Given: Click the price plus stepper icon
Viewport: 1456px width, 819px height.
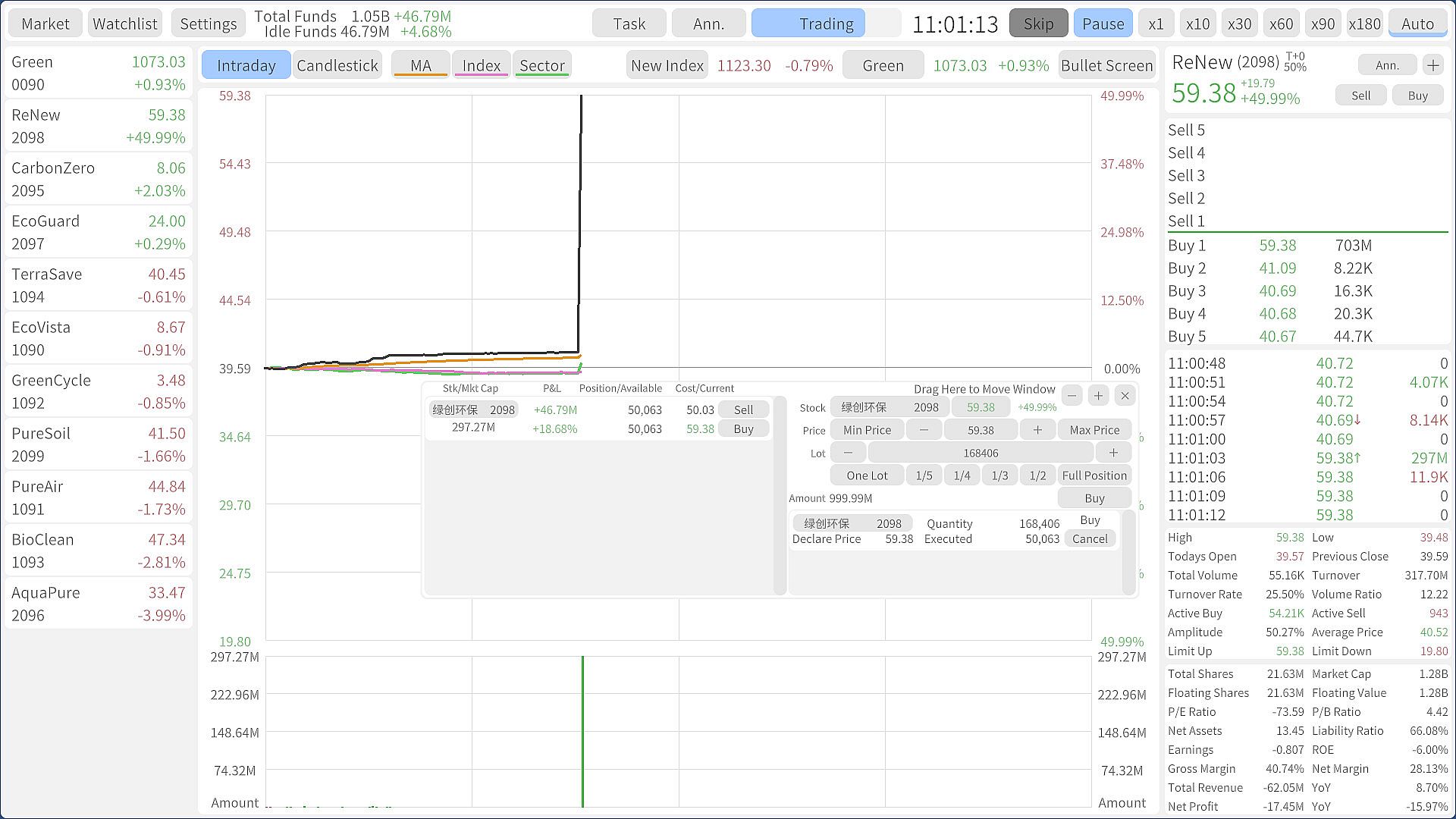Looking at the screenshot, I should [1037, 430].
